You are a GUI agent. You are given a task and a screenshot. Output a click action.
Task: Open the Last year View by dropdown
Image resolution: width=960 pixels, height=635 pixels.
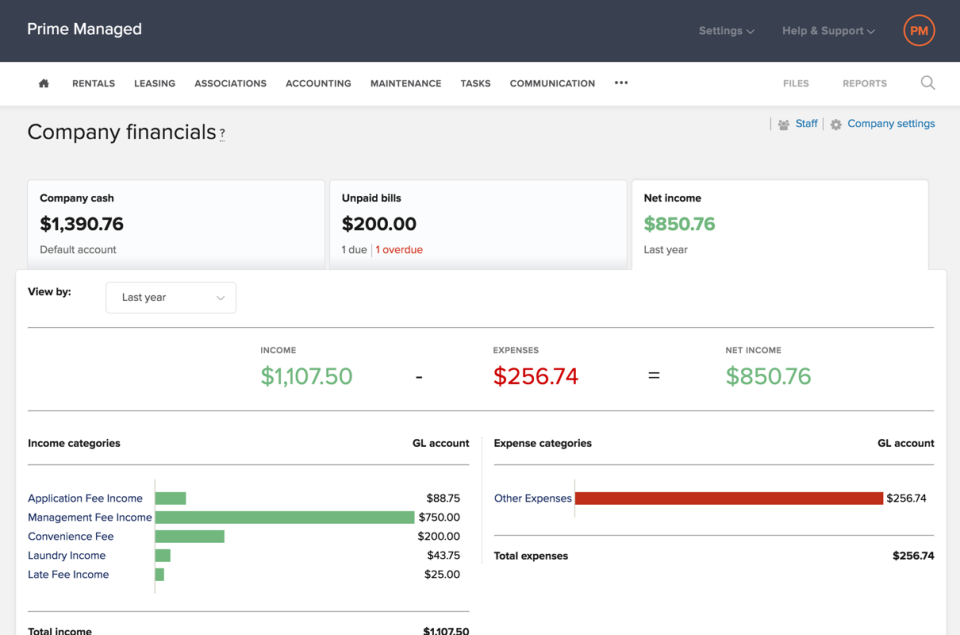(x=171, y=298)
